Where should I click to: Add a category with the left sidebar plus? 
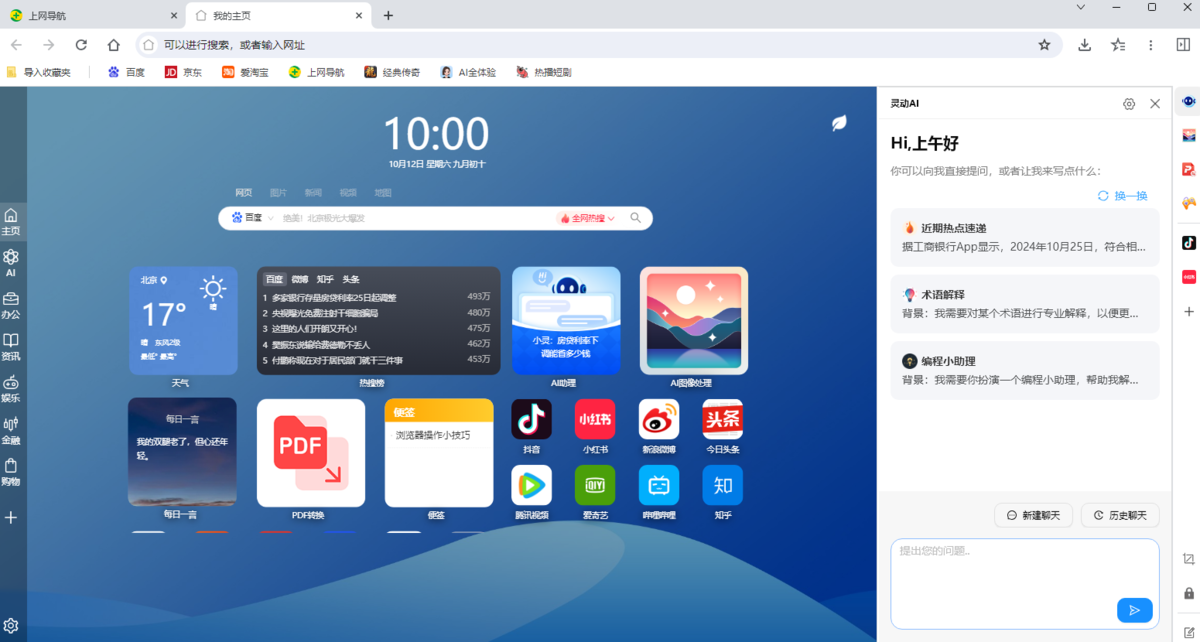[x=11, y=517]
